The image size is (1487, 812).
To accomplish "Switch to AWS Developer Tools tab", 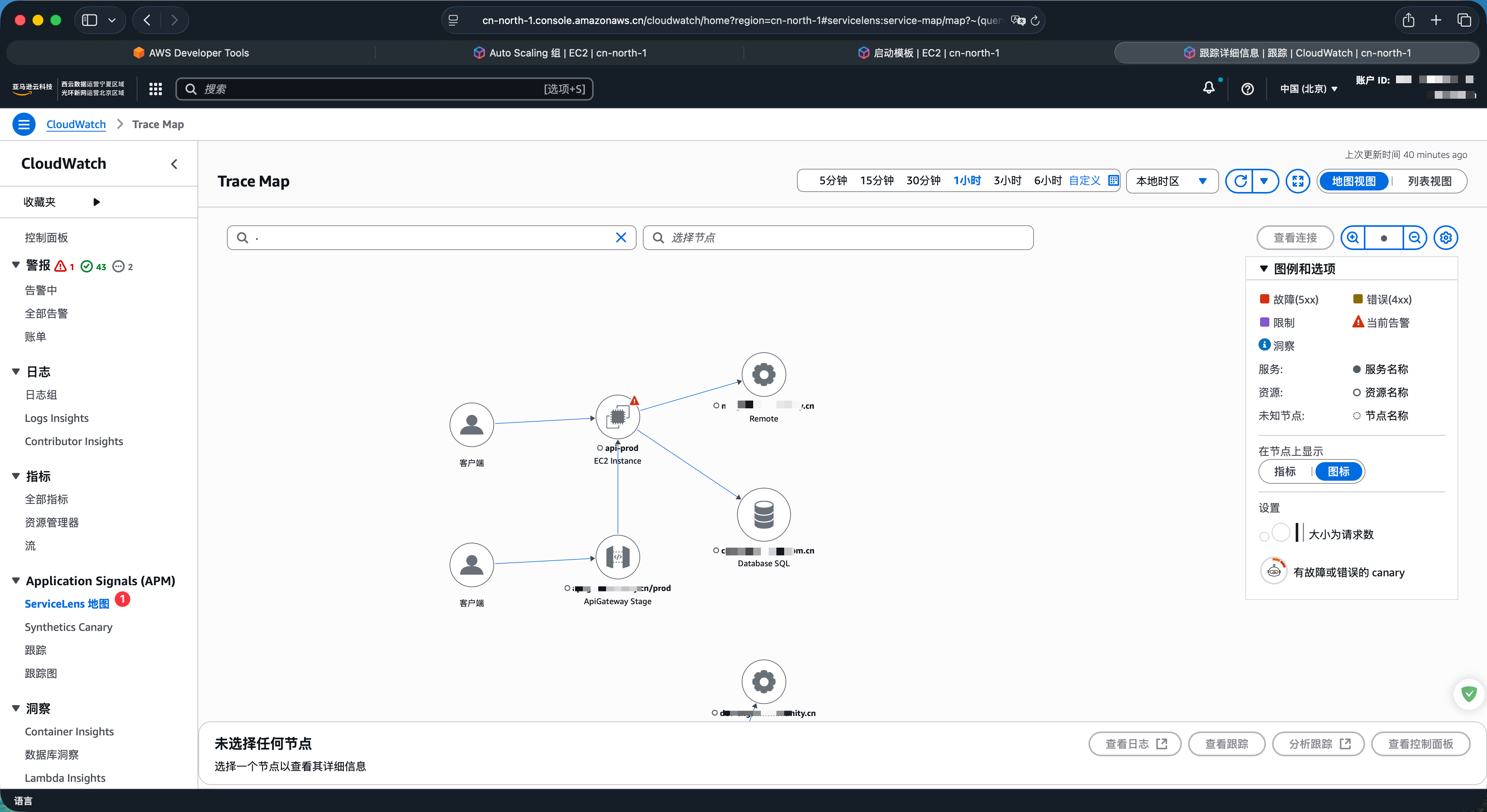I will (191, 53).
